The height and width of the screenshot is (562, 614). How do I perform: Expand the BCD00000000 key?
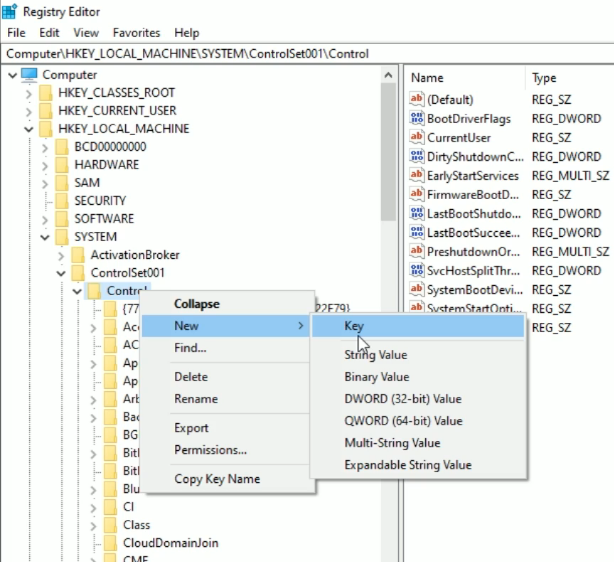(x=45, y=148)
